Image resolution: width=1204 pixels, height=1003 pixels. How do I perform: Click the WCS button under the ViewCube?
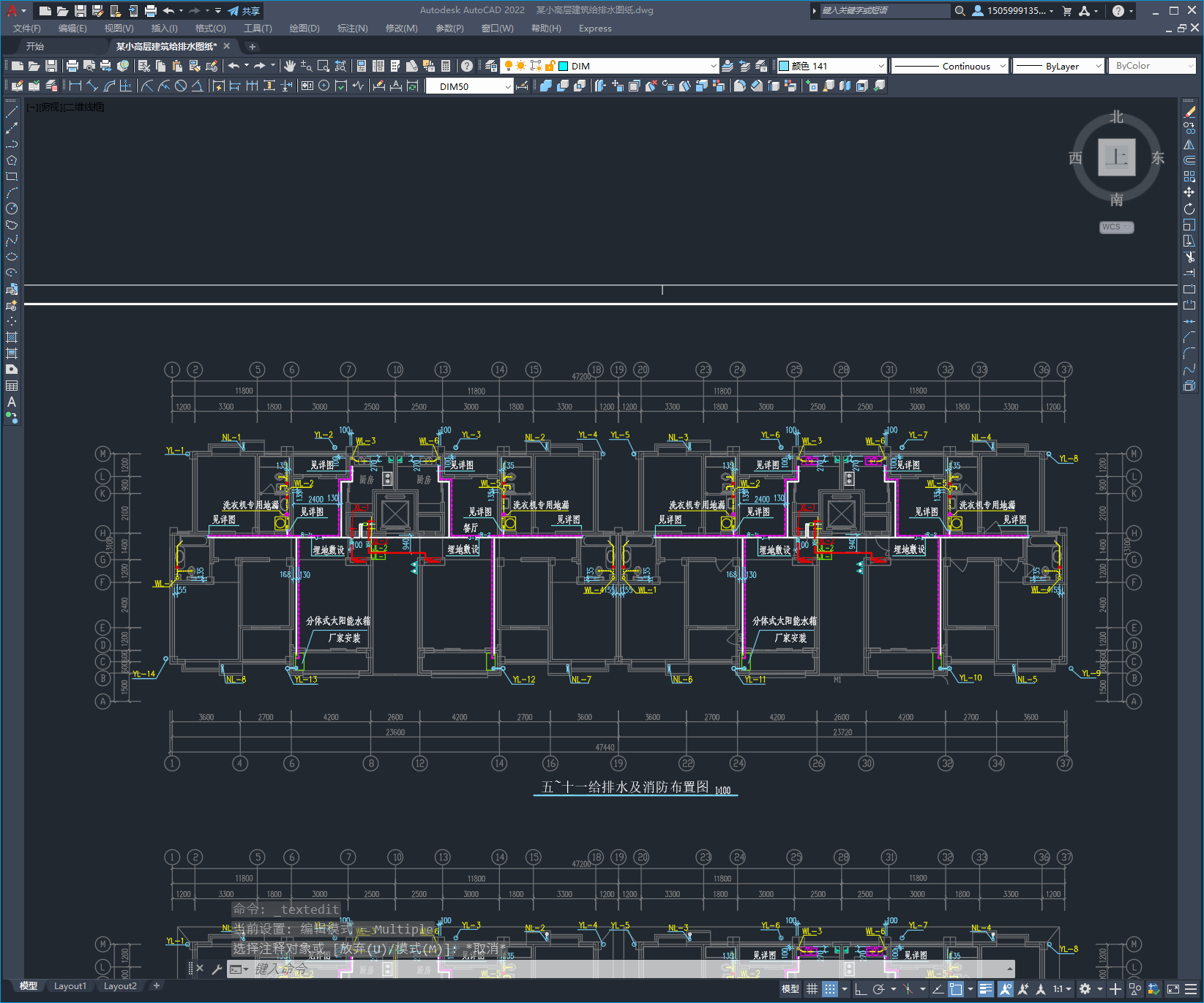(x=1115, y=227)
